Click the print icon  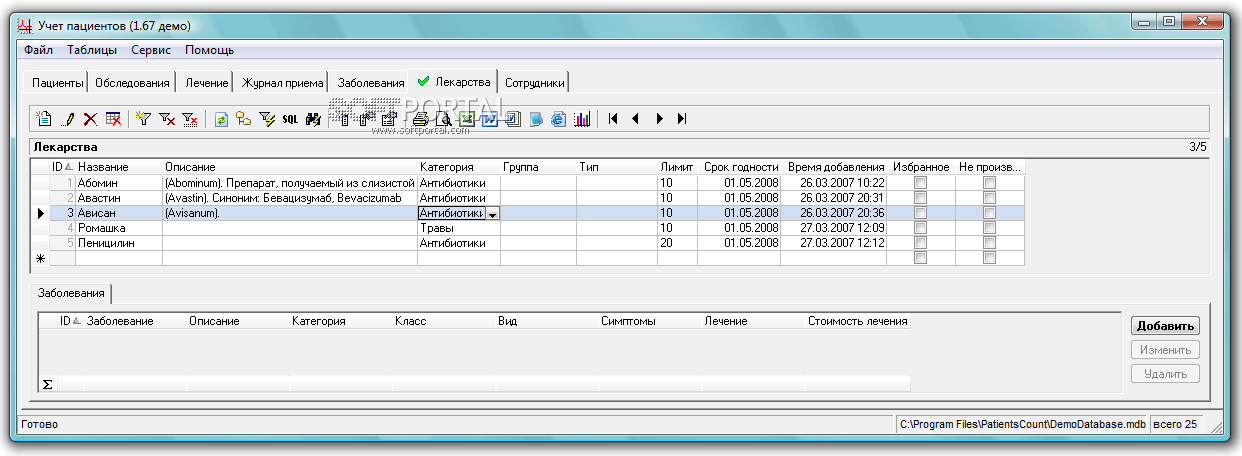(x=421, y=119)
